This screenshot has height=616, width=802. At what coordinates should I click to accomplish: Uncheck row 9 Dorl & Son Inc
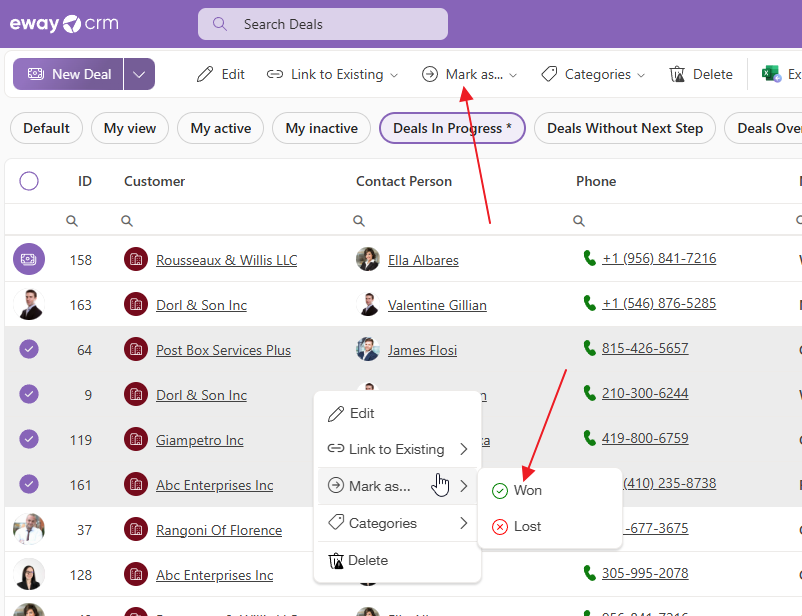tap(29, 394)
